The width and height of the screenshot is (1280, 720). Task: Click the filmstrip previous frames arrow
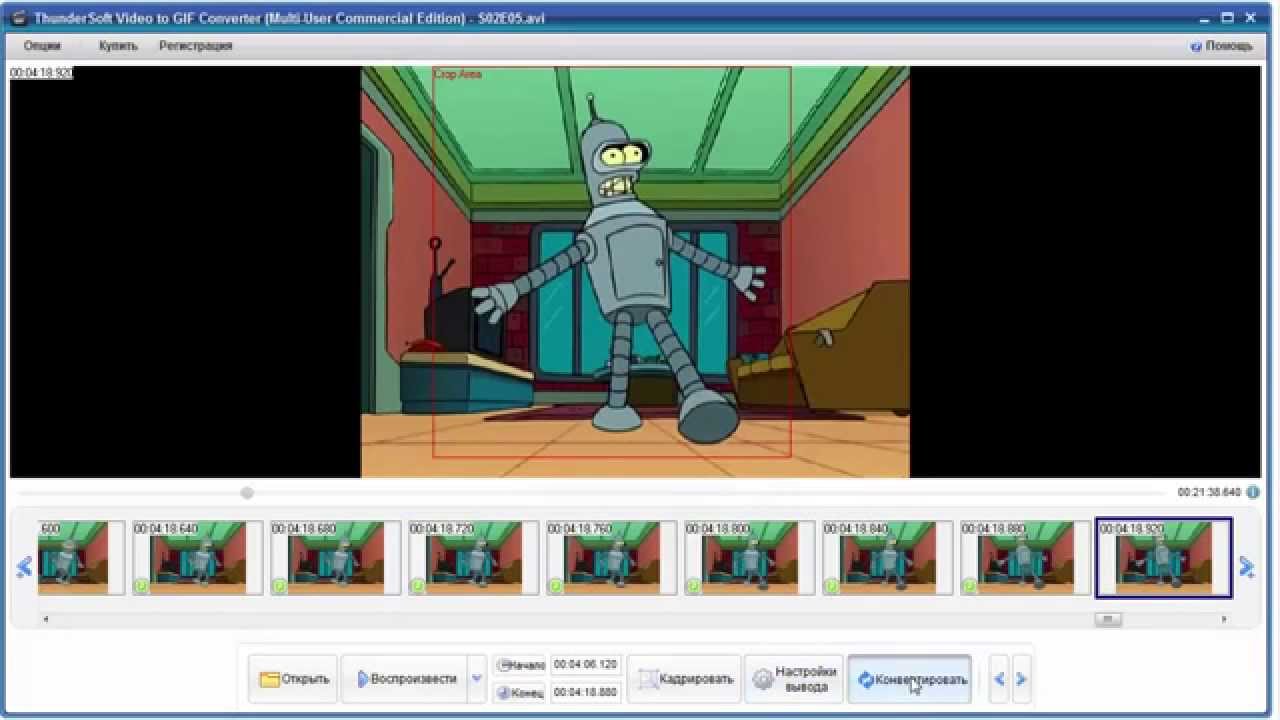click(24, 567)
